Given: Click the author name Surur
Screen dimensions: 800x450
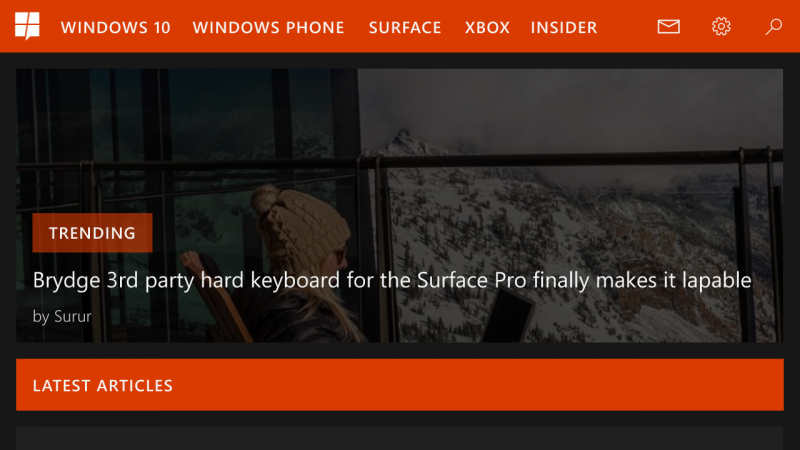Looking at the screenshot, I should click(x=73, y=316).
